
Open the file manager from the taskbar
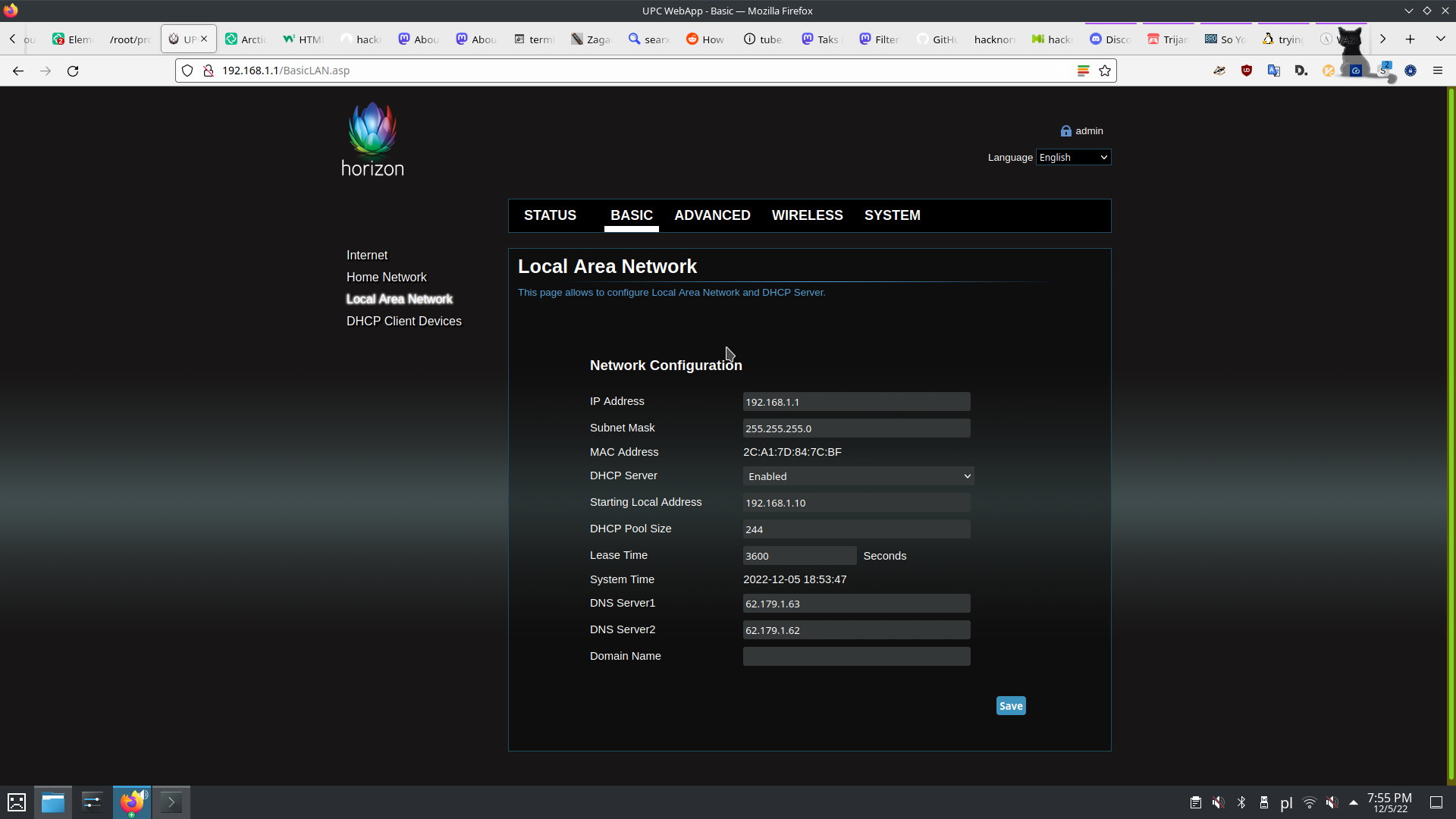tap(53, 802)
